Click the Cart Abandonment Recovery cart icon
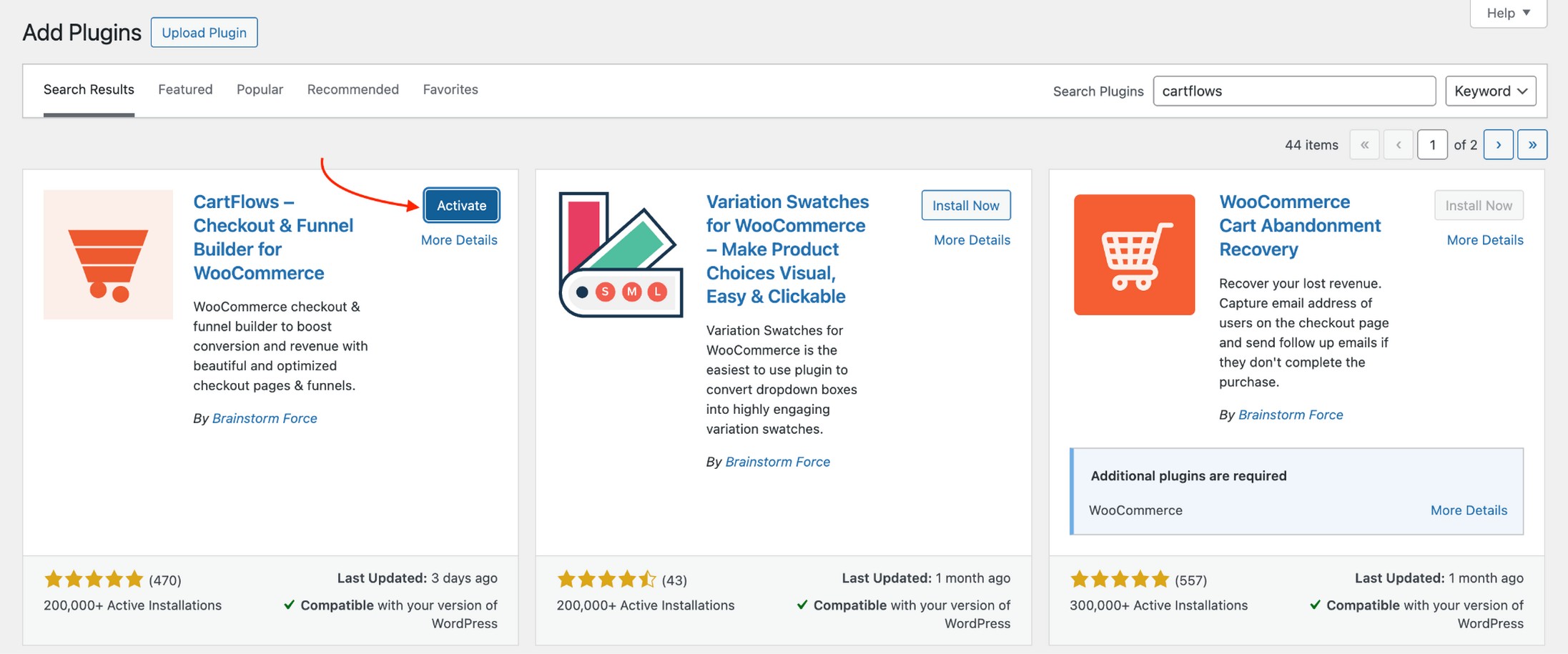1568x654 pixels. pos(1134,254)
